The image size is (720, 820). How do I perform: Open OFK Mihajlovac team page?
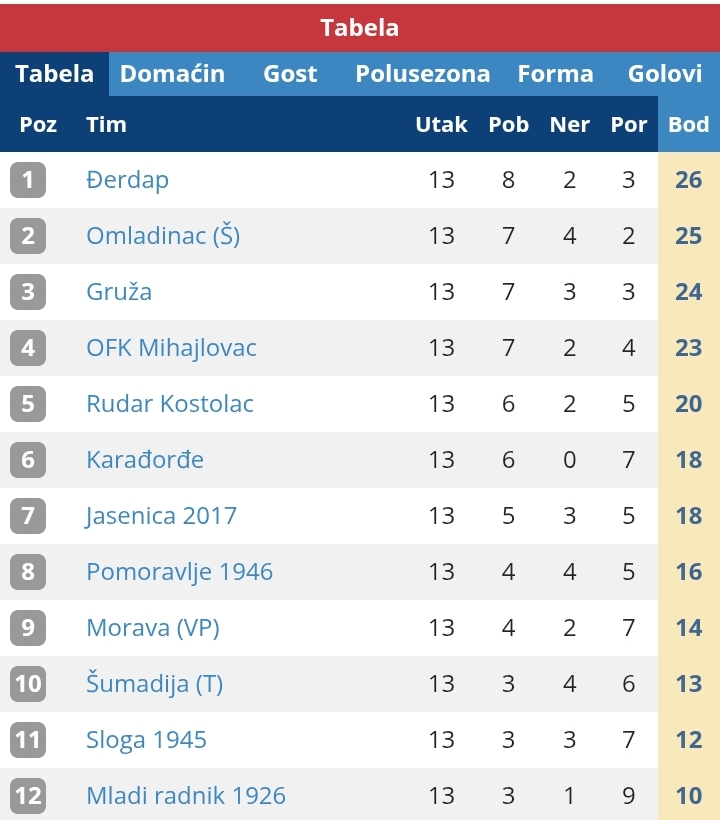[171, 348]
